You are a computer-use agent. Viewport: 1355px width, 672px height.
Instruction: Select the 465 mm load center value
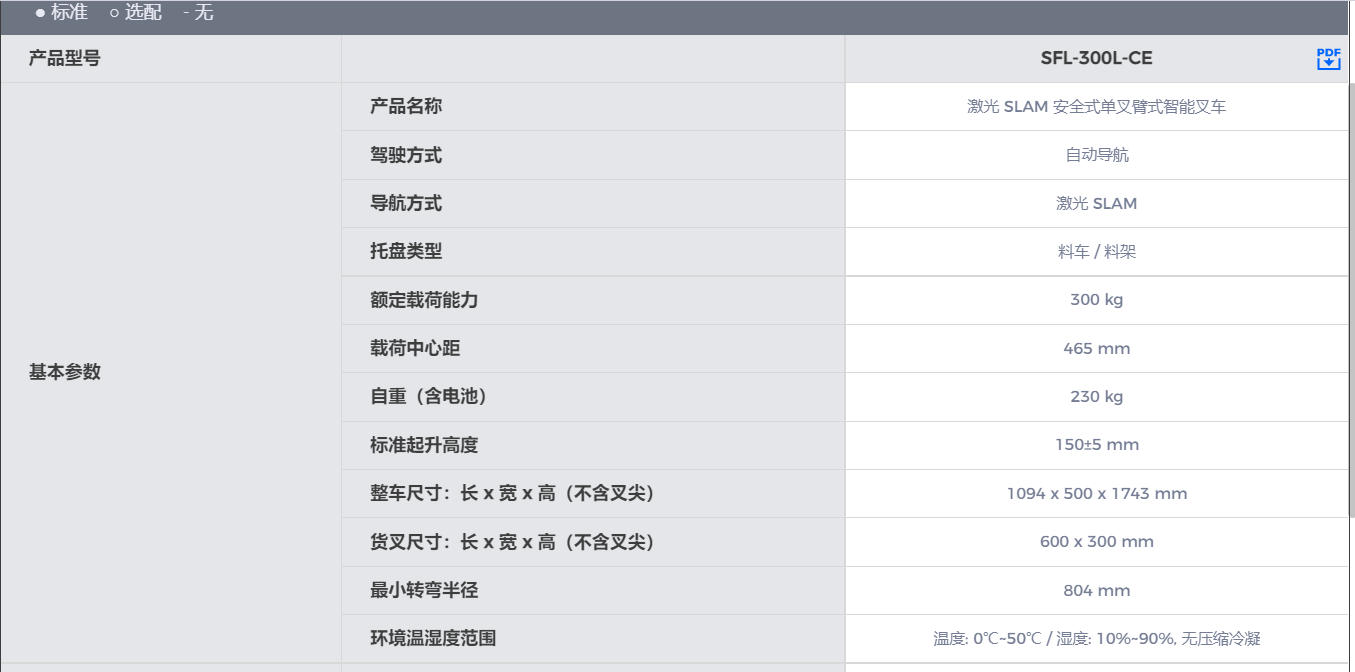coord(1096,348)
